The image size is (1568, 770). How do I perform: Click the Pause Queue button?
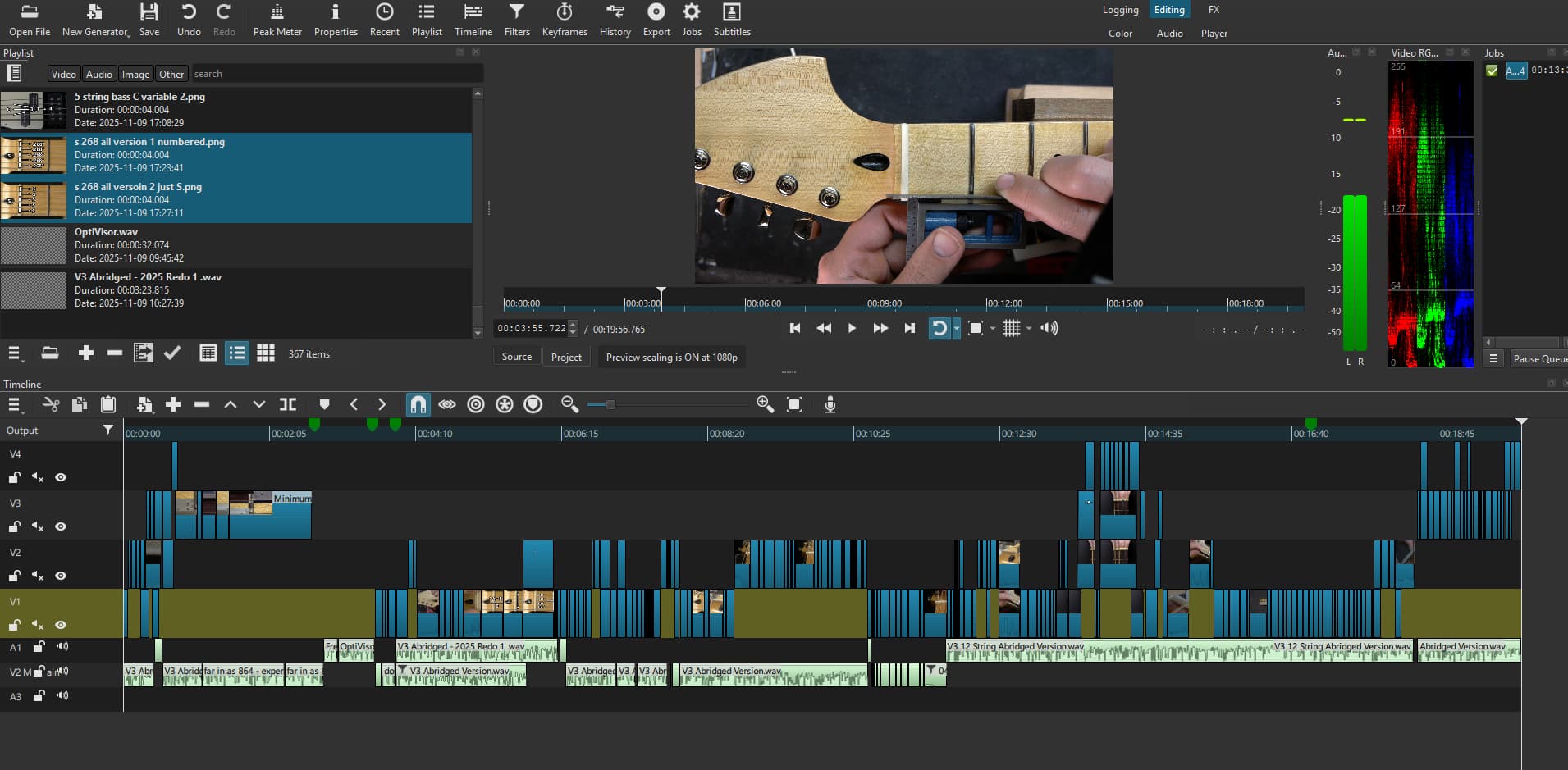pos(1538,358)
